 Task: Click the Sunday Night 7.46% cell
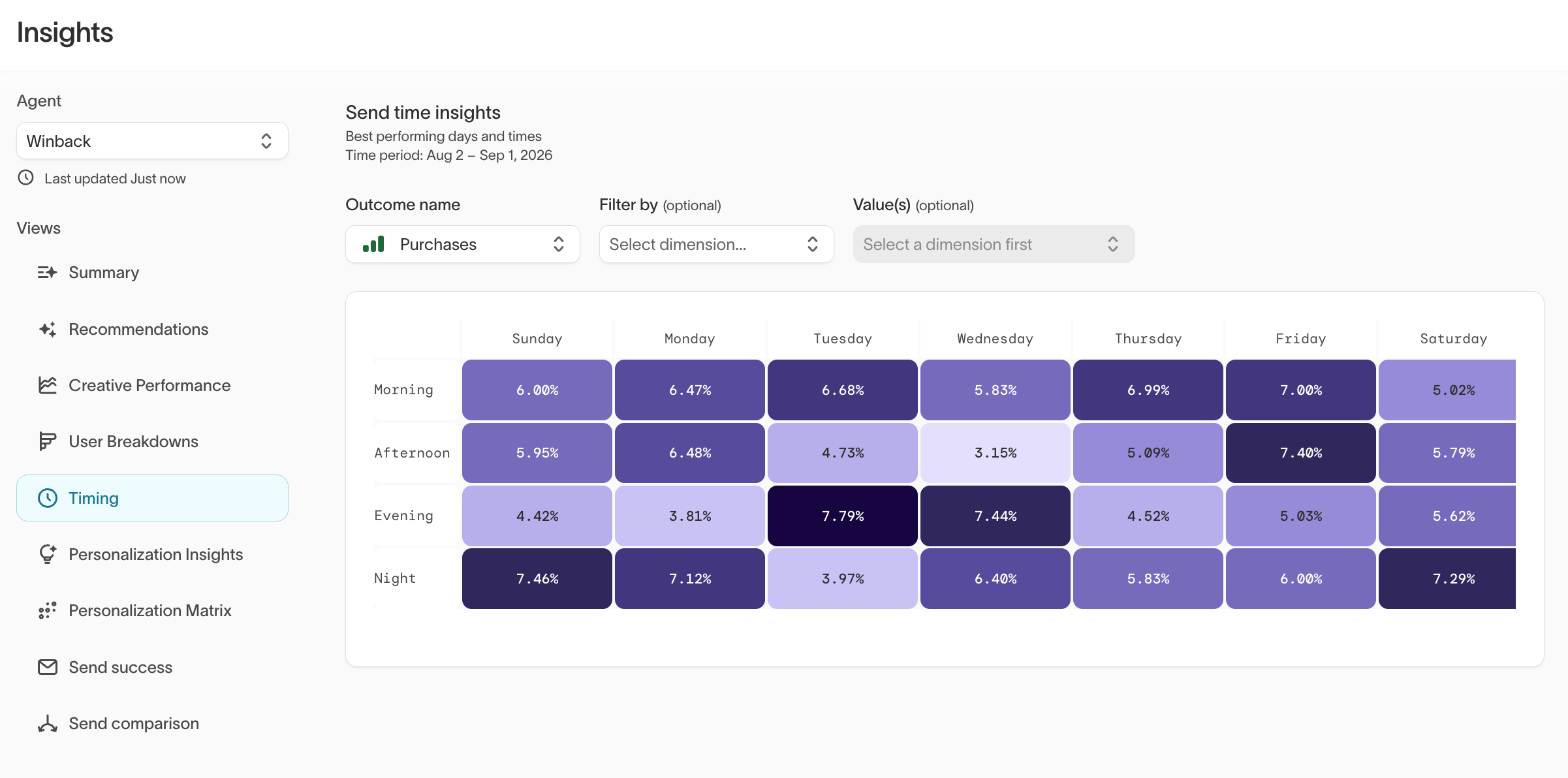tap(537, 578)
